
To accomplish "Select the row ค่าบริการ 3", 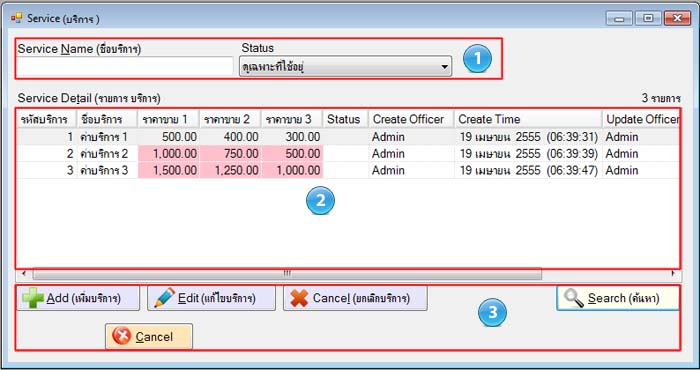I will [349, 170].
